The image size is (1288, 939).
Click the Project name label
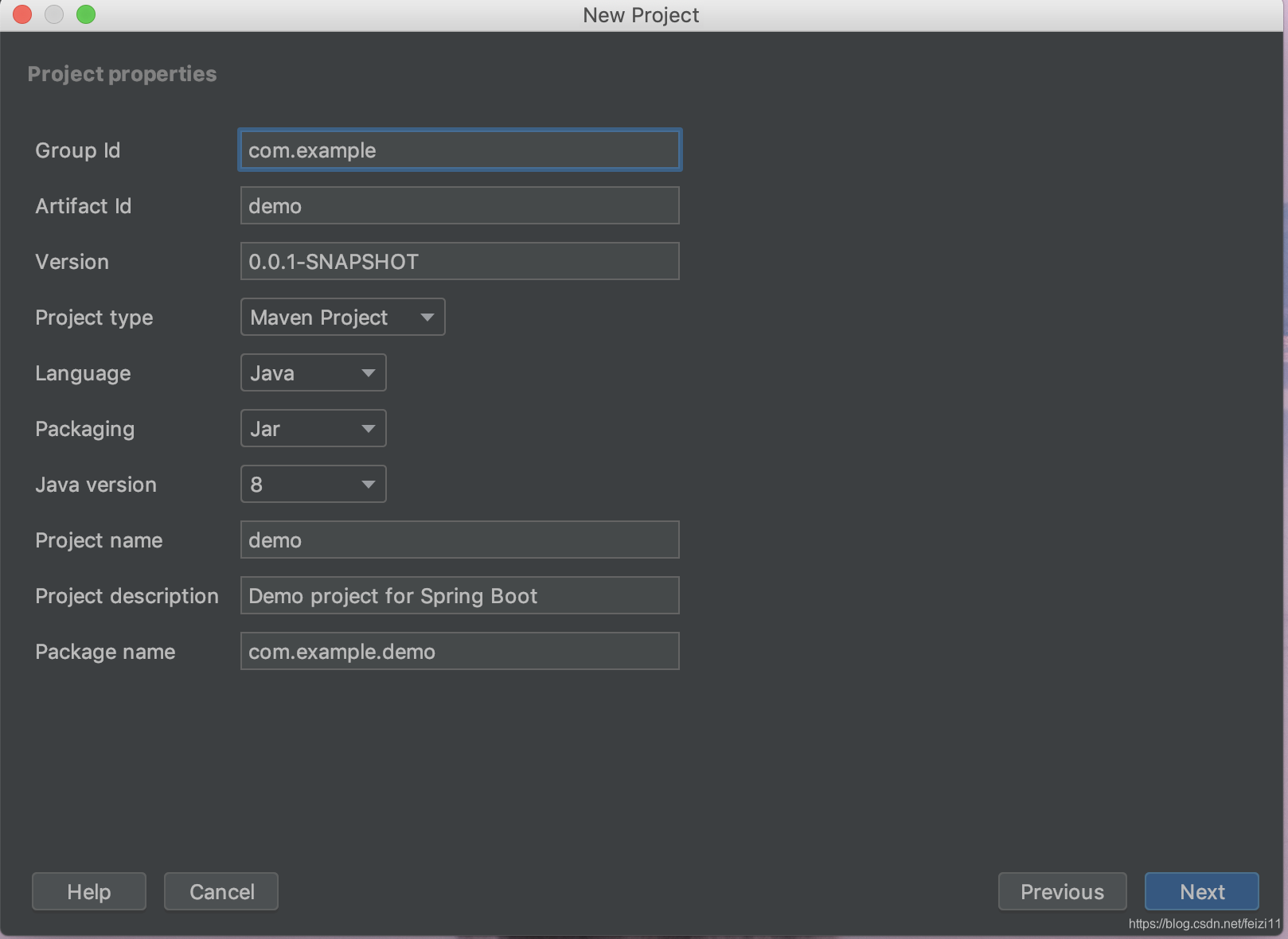pos(99,541)
